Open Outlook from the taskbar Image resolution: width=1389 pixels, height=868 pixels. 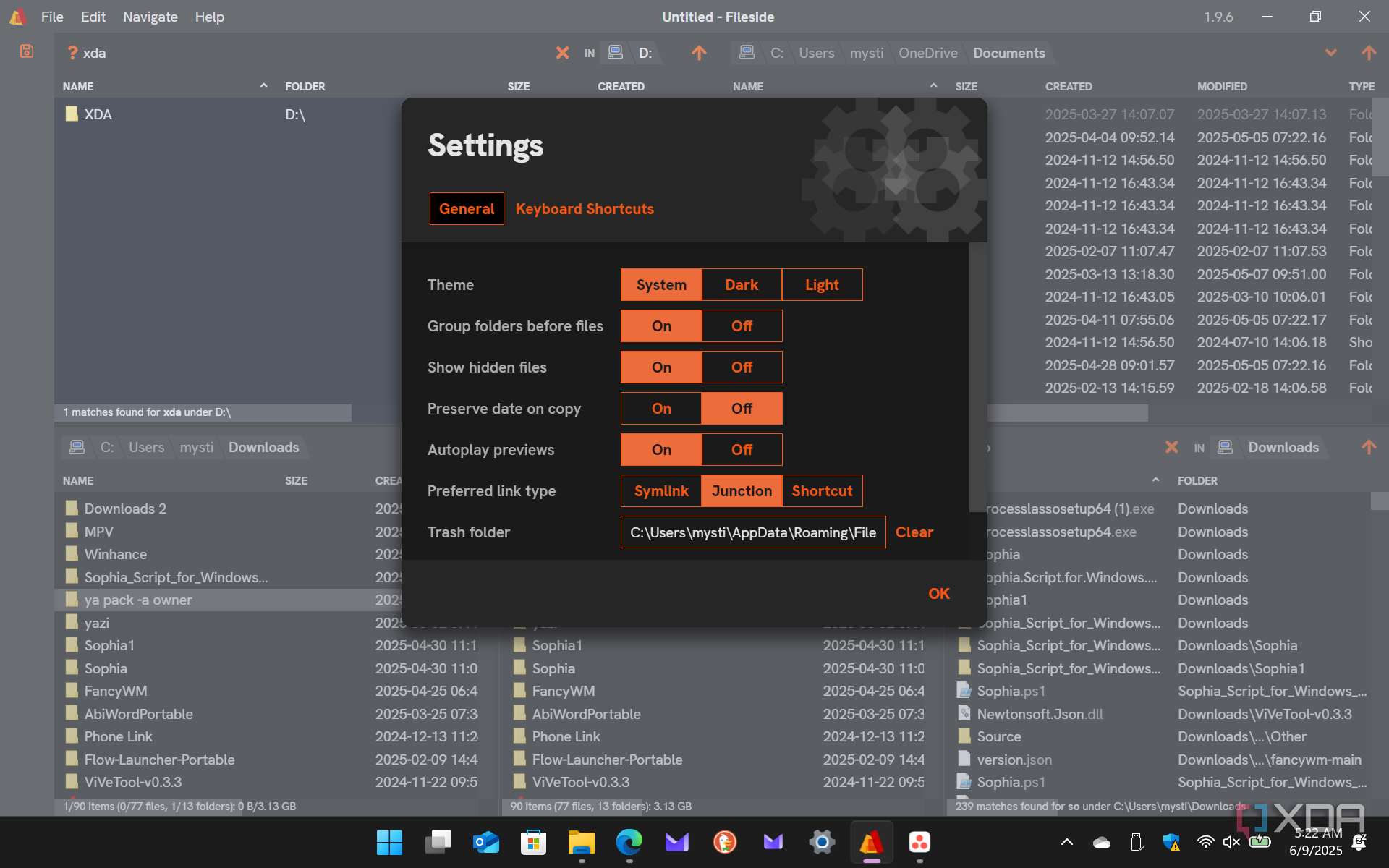click(x=485, y=842)
